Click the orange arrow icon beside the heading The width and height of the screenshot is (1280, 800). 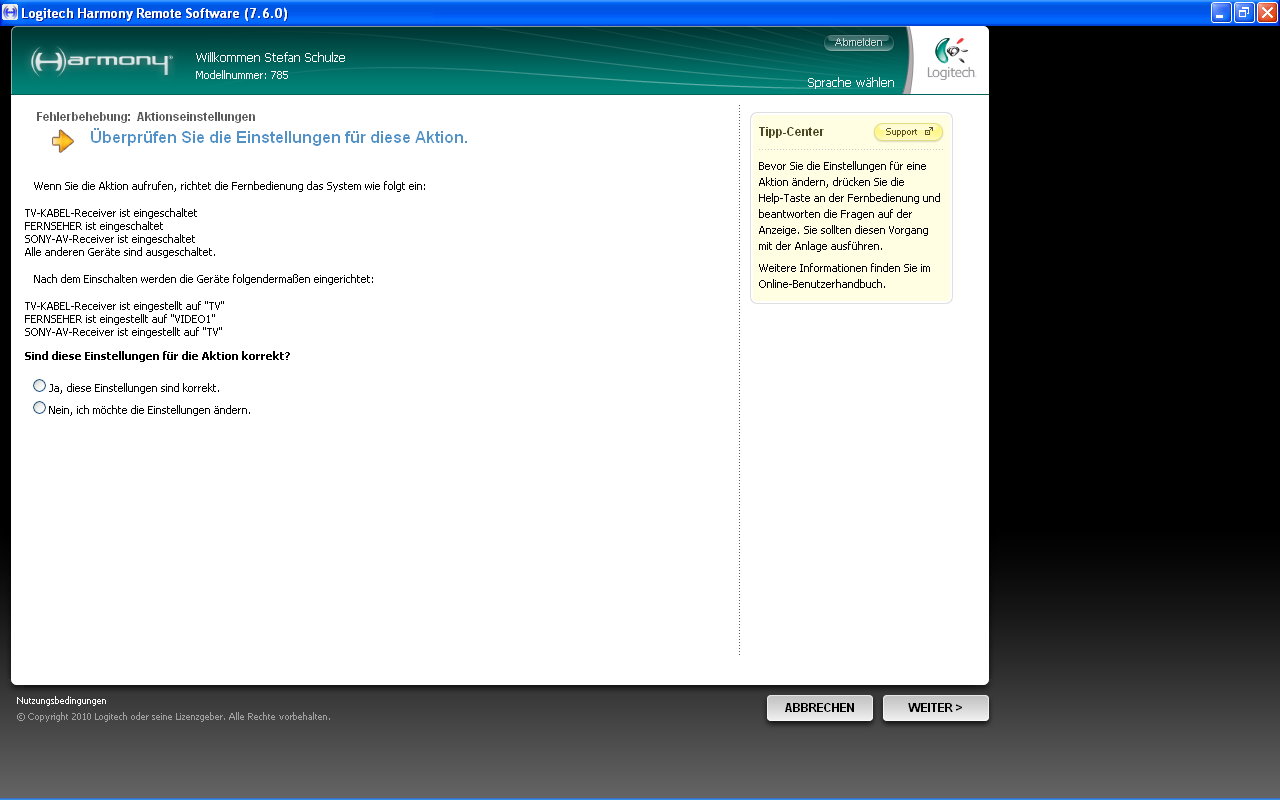63,141
